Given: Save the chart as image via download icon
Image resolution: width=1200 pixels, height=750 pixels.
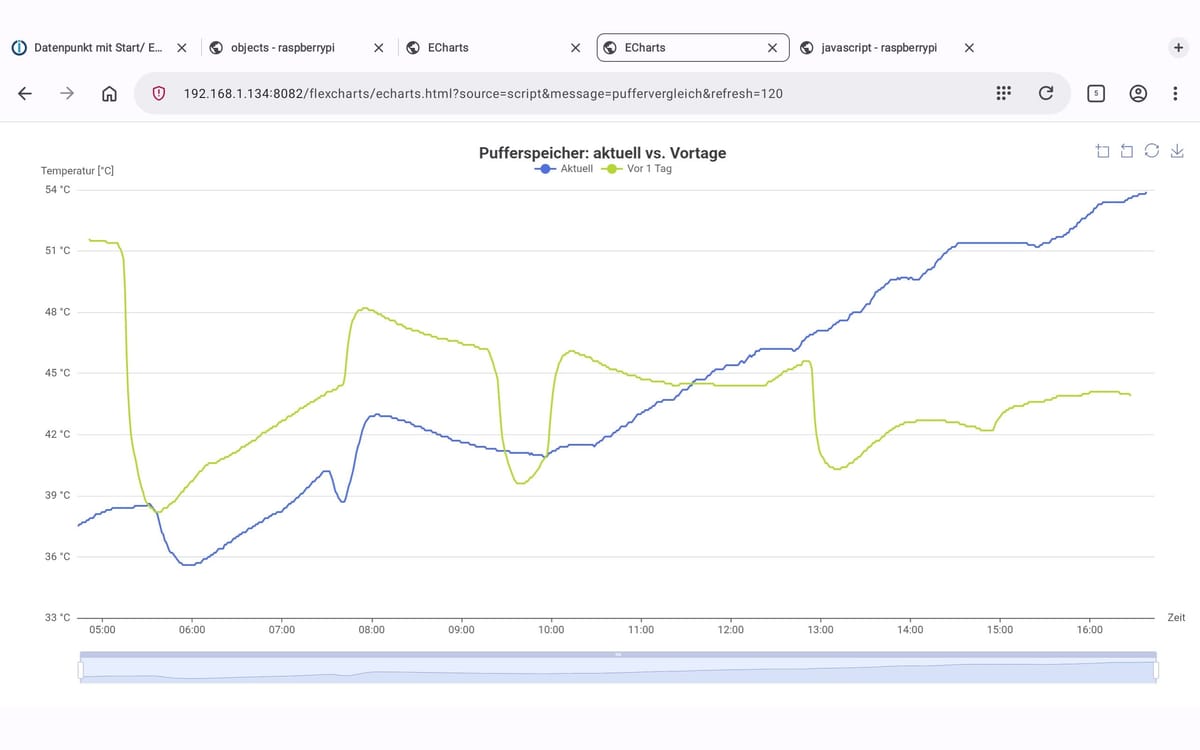Looking at the screenshot, I should click(1177, 151).
